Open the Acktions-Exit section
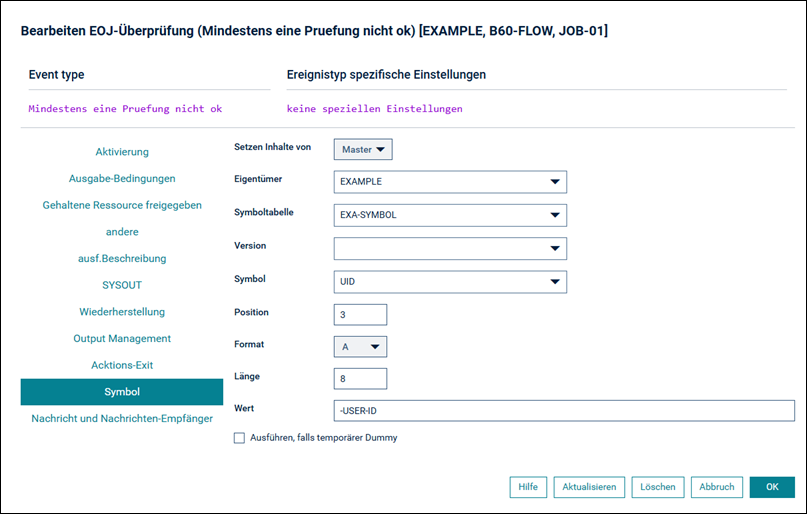 (x=122, y=365)
